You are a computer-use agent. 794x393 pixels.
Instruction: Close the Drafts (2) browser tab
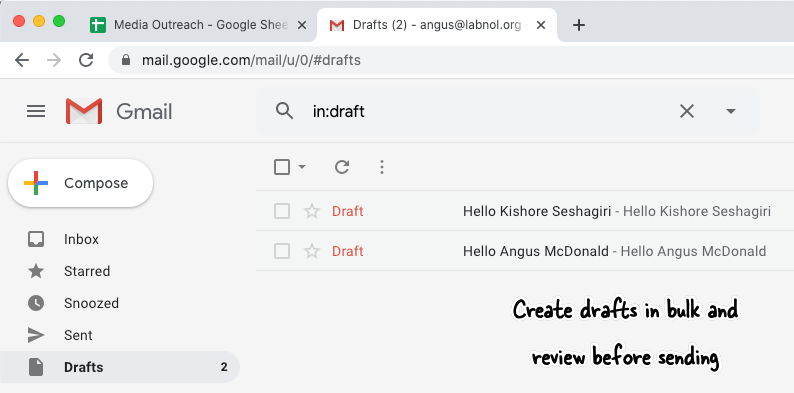click(541, 25)
